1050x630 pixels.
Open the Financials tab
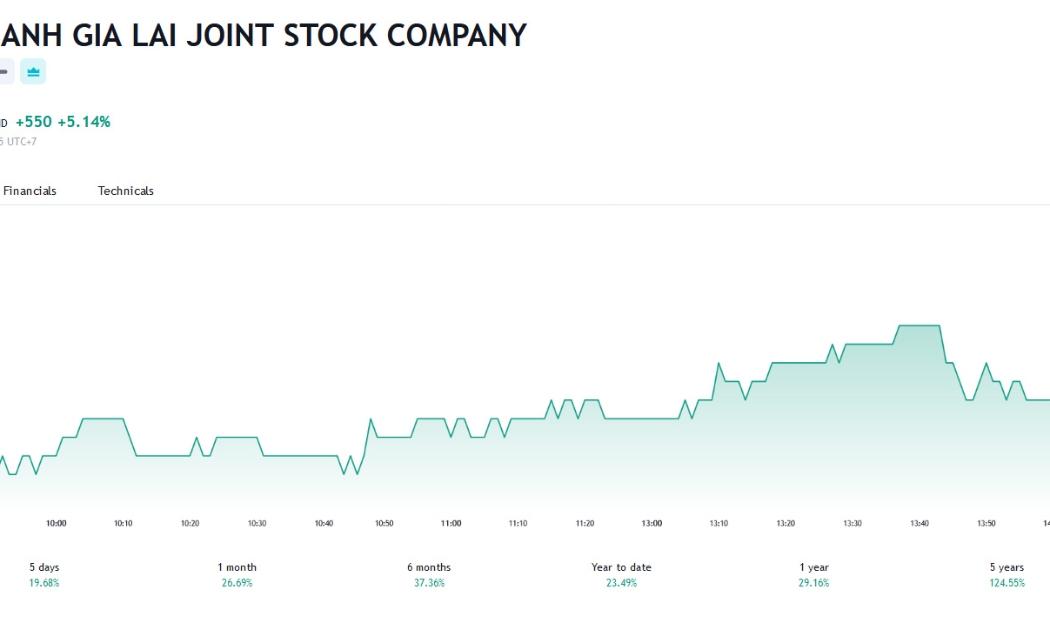click(29, 191)
